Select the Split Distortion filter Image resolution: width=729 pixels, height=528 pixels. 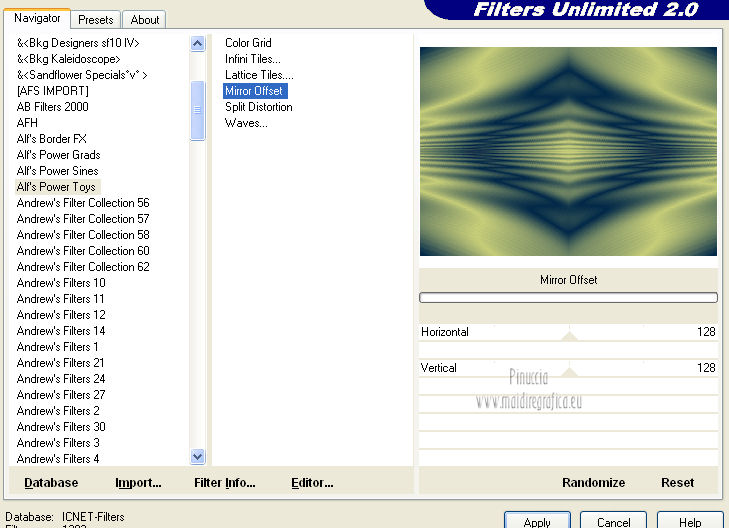point(259,107)
